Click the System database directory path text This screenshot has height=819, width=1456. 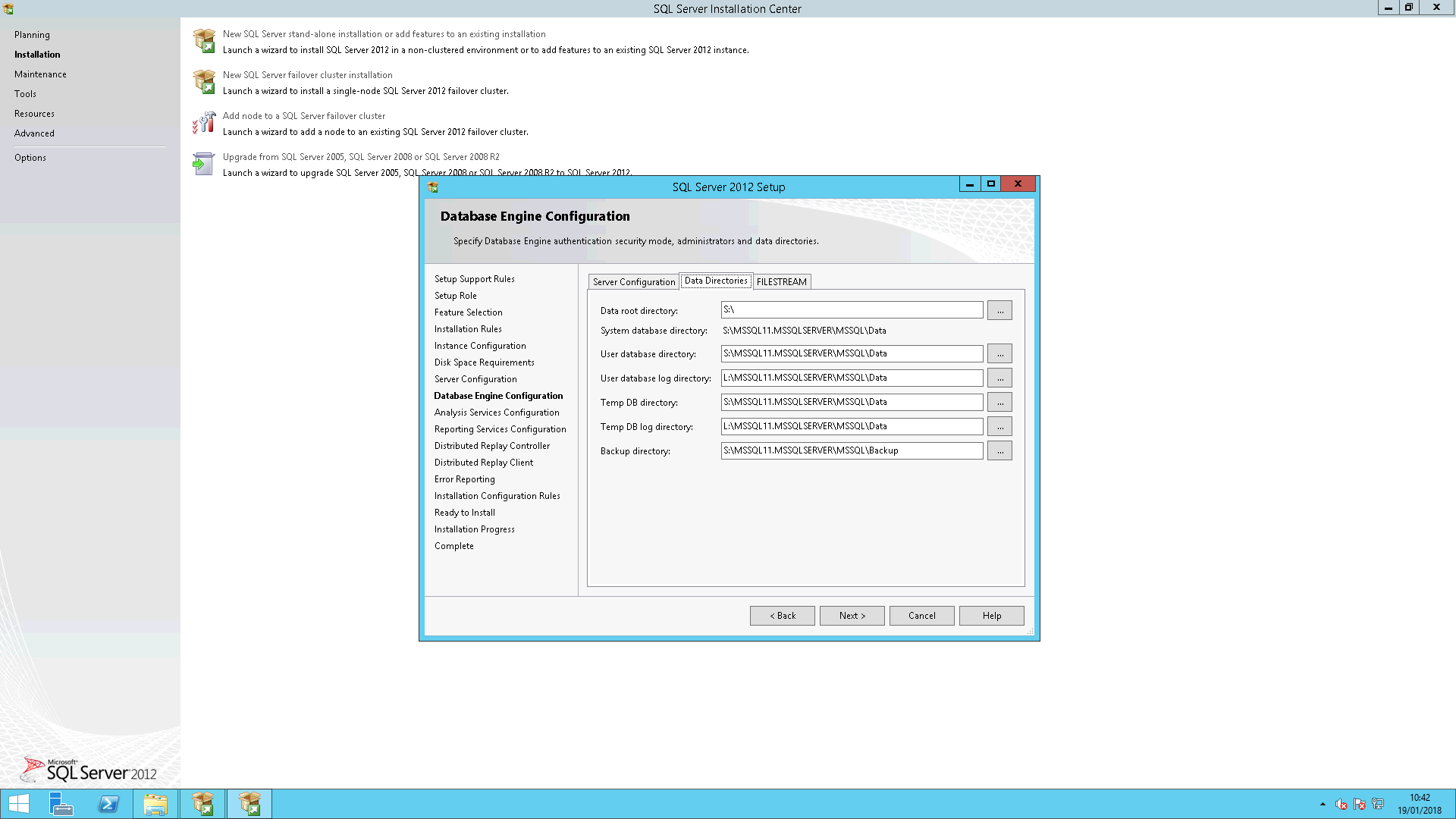pos(804,331)
